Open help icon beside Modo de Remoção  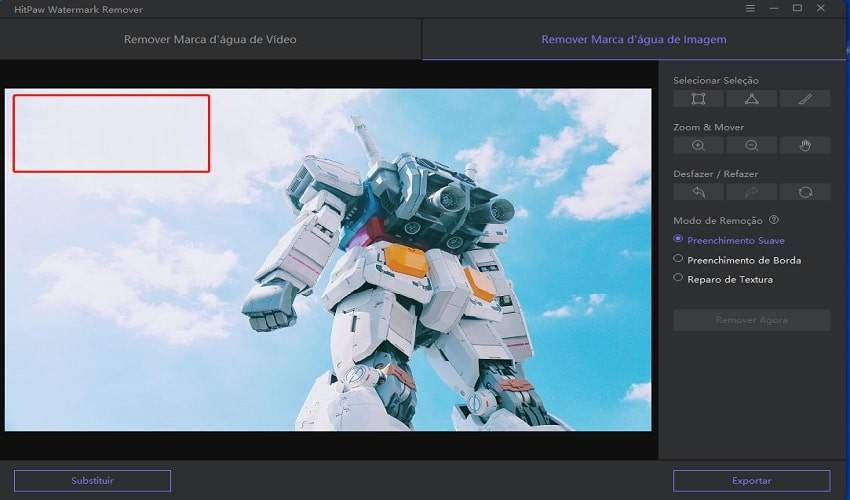[x=774, y=220]
